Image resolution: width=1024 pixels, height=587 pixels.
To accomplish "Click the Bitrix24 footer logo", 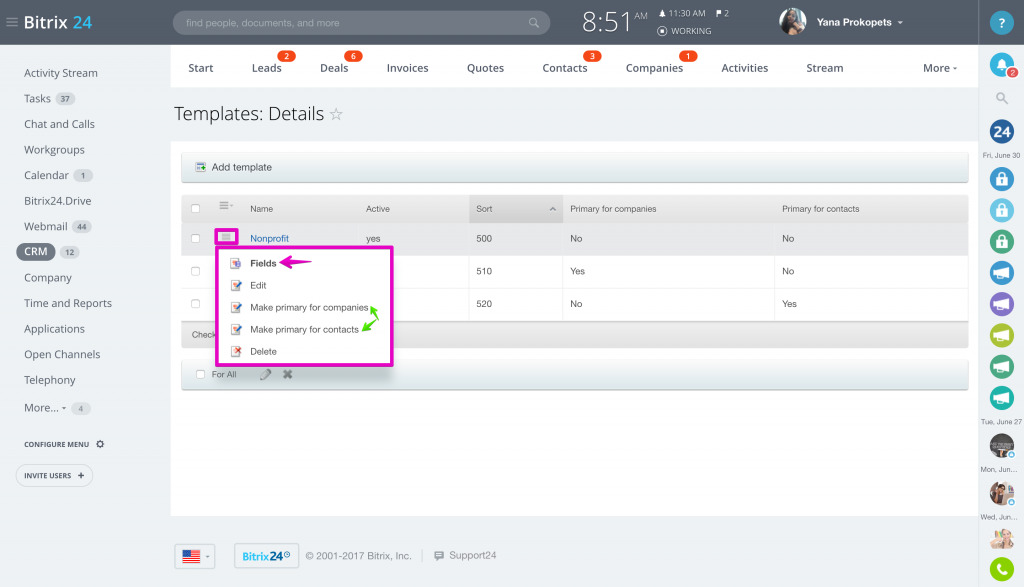I will [x=266, y=556].
